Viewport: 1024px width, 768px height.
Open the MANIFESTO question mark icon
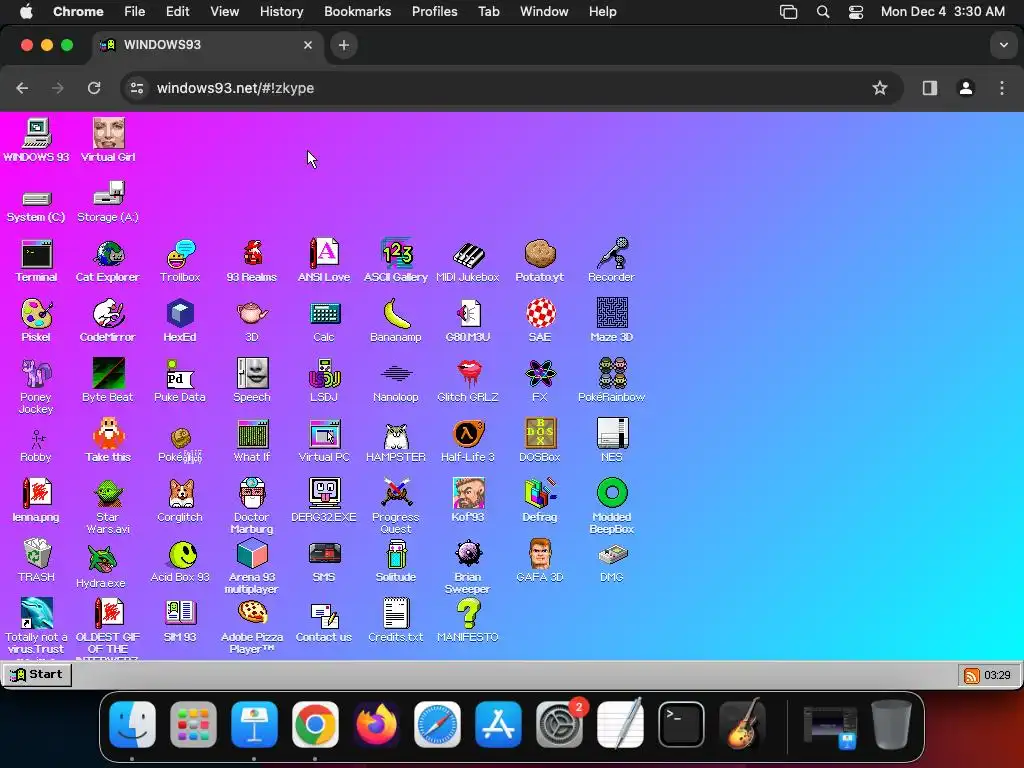click(468, 621)
